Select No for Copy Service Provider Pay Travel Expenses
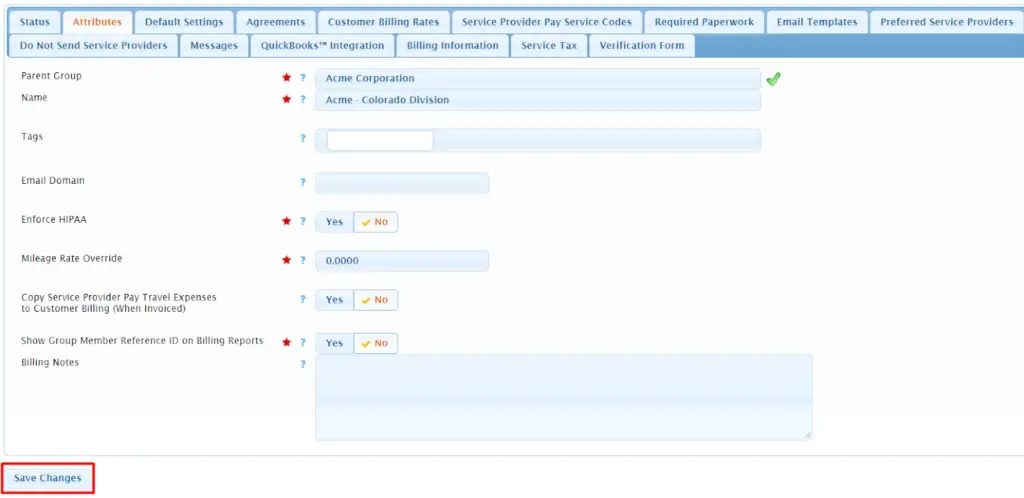Image resolution: width=1024 pixels, height=498 pixels. 376,300
